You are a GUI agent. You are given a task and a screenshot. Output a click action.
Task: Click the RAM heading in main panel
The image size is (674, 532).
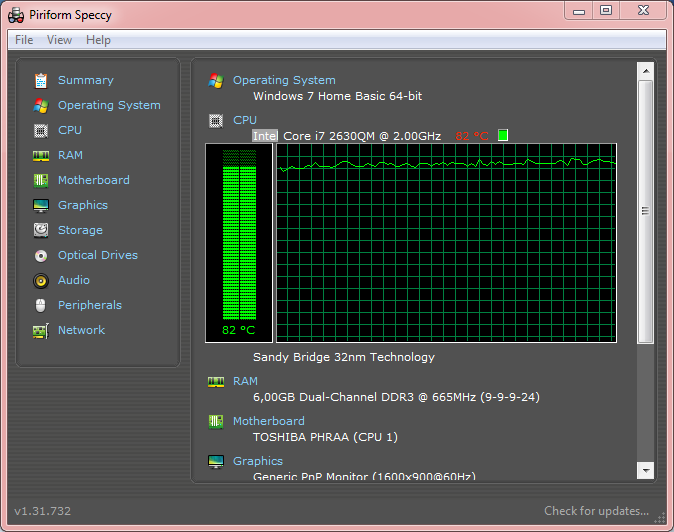(245, 381)
